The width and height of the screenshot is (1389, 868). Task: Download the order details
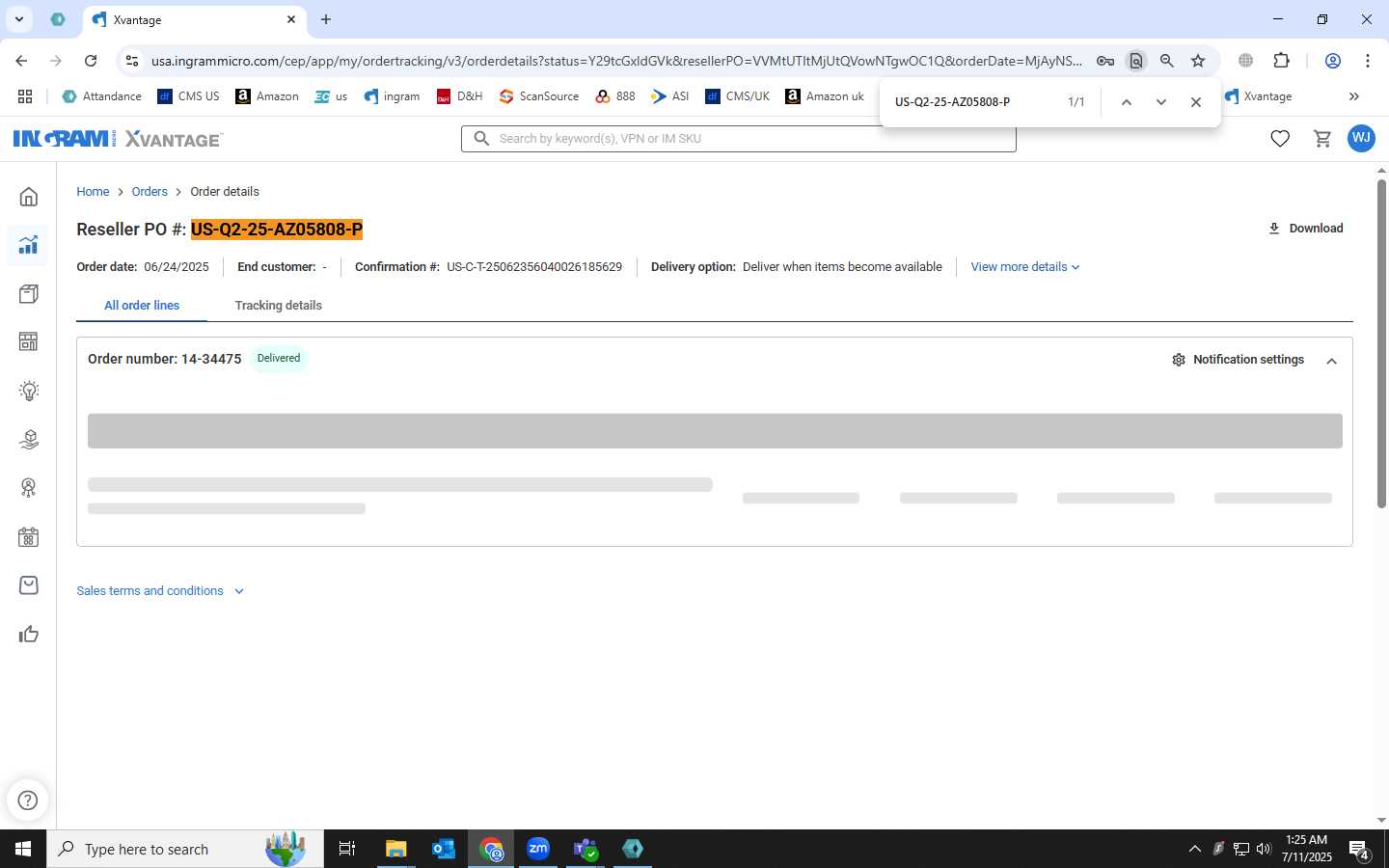tap(1305, 229)
